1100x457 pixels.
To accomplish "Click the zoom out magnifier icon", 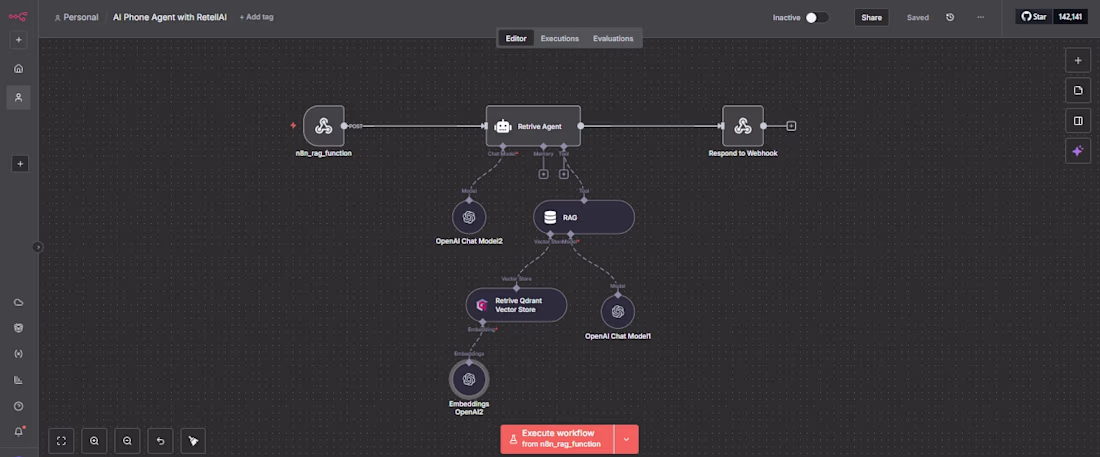I will coord(127,441).
